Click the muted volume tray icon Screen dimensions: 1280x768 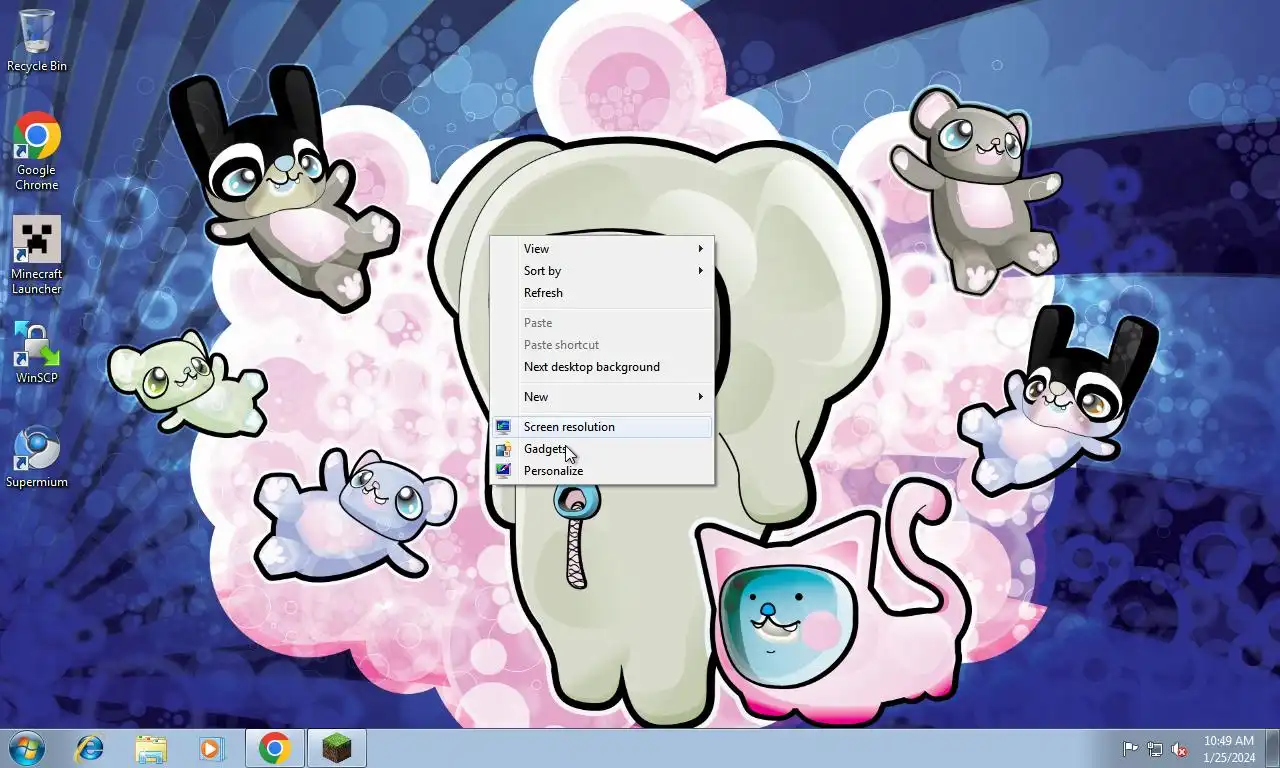pyautogui.click(x=1180, y=749)
